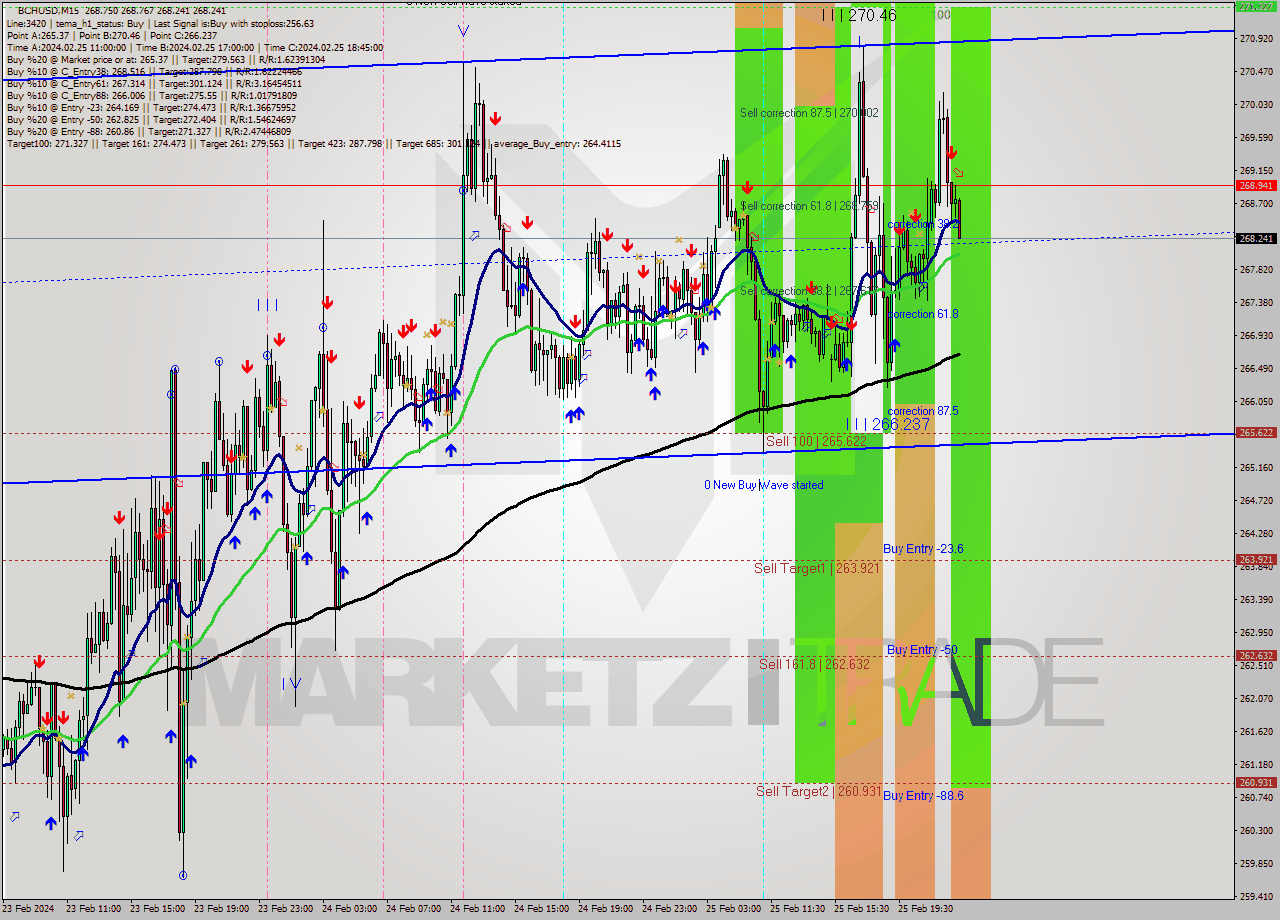This screenshot has width=1280, height=920.
Task: Click the '24 Feb 11:00' time axis label
Action: tap(477, 909)
